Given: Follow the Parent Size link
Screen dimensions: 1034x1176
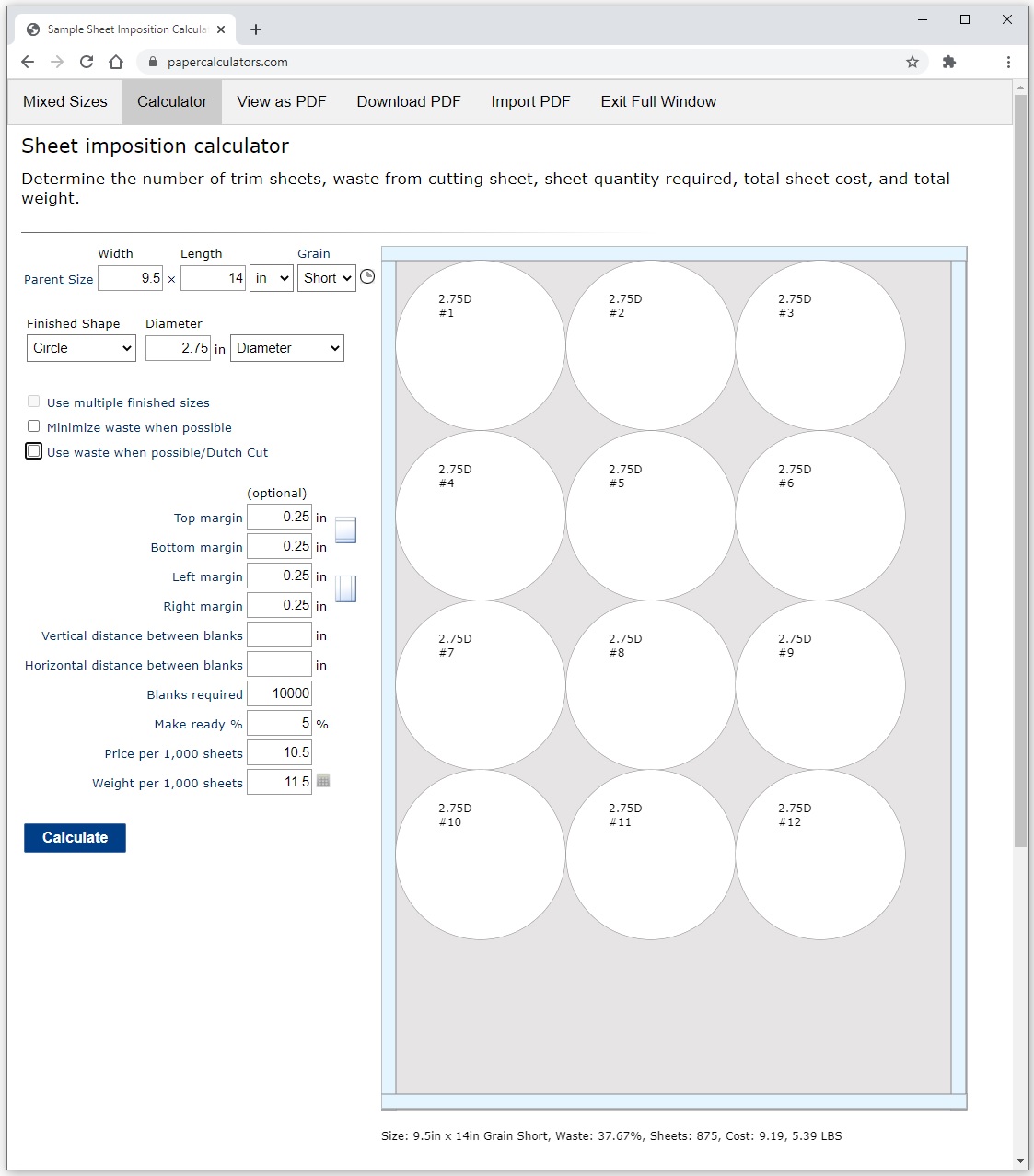Looking at the screenshot, I should 58,279.
